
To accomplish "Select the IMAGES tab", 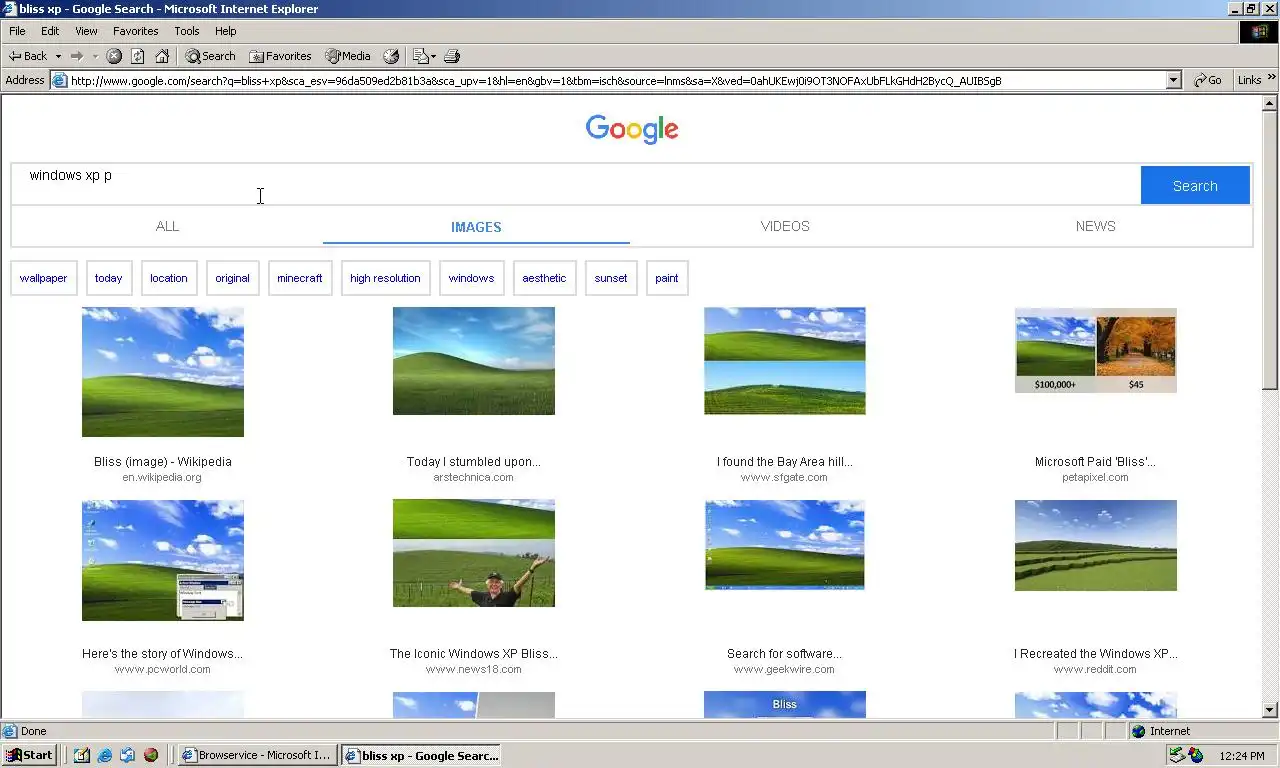I will coord(476,227).
